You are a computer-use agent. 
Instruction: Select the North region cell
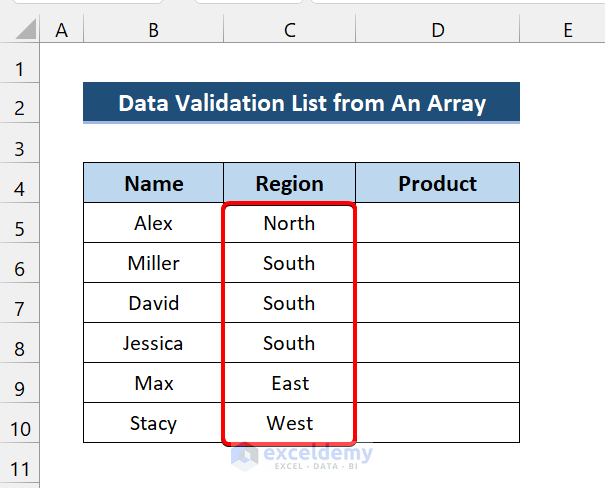click(x=289, y=223)
